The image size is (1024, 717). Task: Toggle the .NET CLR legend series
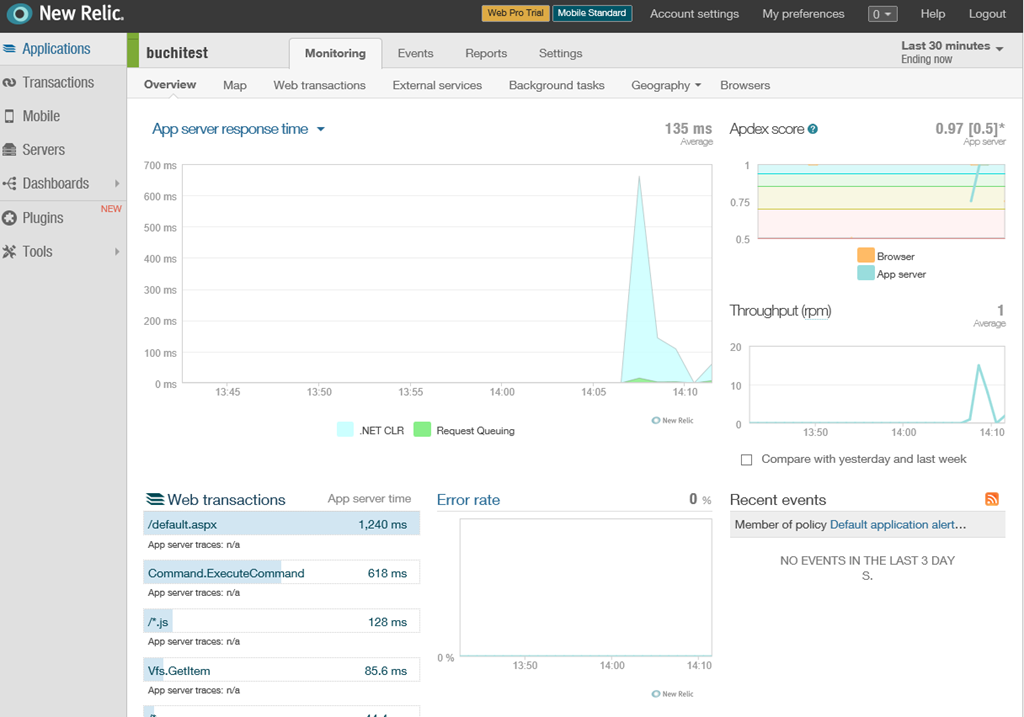(x=346, y=430)
